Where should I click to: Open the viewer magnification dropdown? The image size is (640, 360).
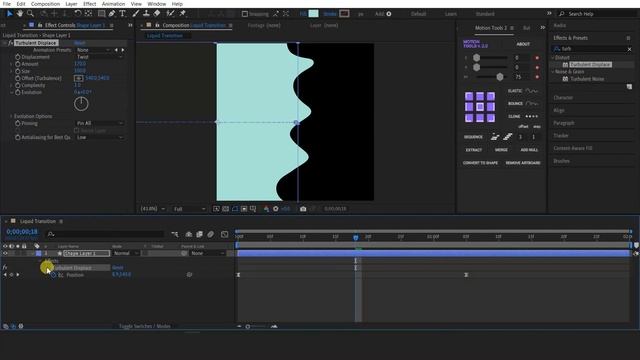[x=153, y=209]
